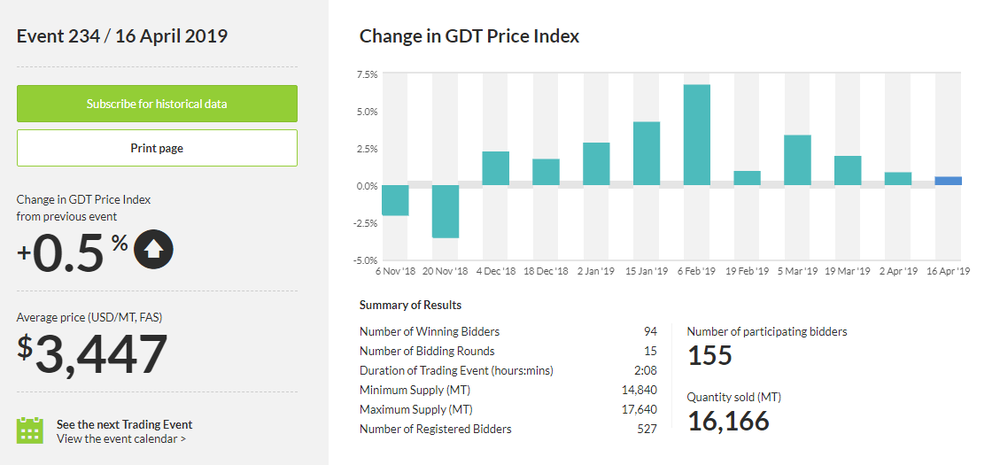Click the 5 Mar '19 chart bar
Viewport: 1000px width, 465px height.
tap(797, 160)
